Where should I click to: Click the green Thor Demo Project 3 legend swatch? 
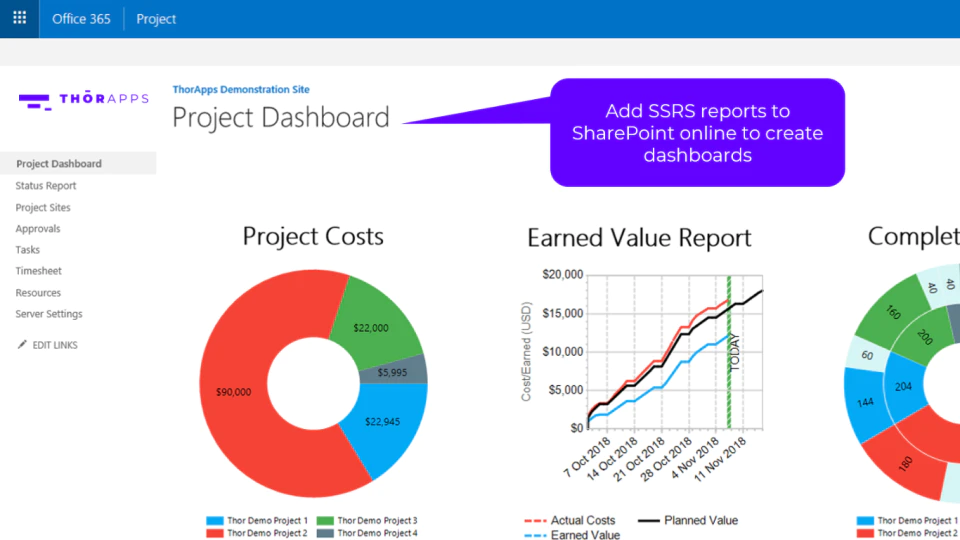(x=325, y=520)
